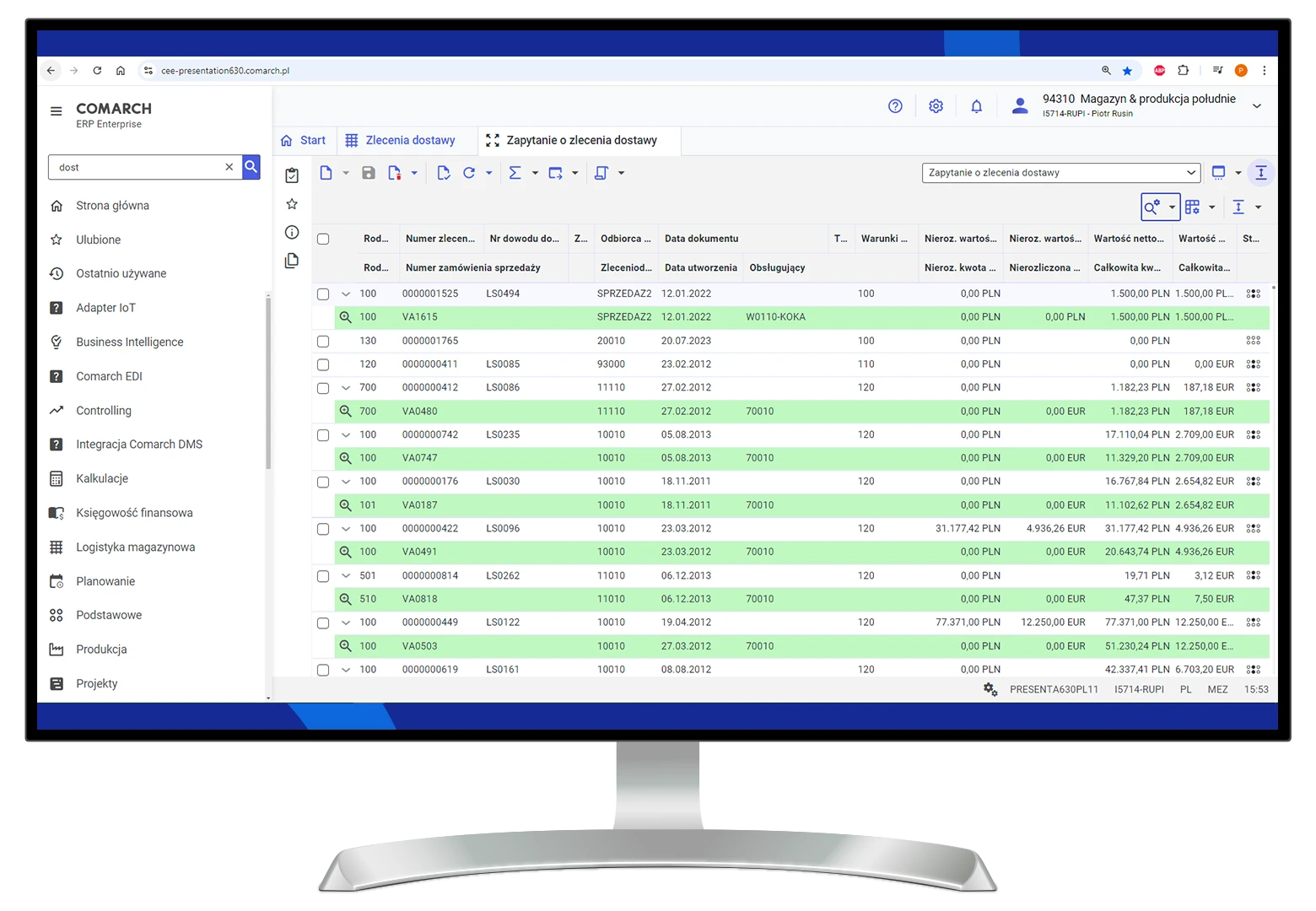
Task: Check the row 0000001765 checkbox
Action: click(x=323, y=342)
